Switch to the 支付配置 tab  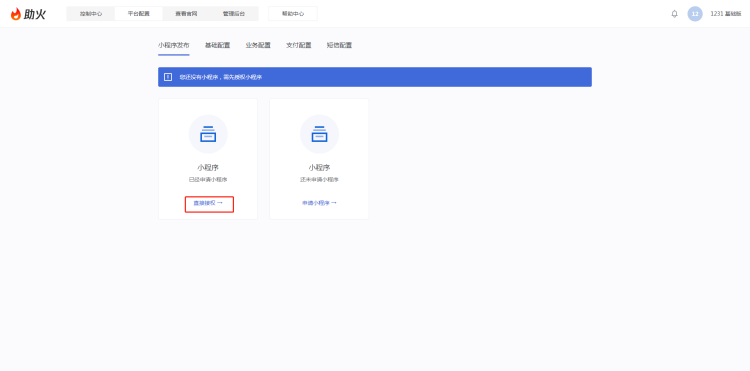299,45
